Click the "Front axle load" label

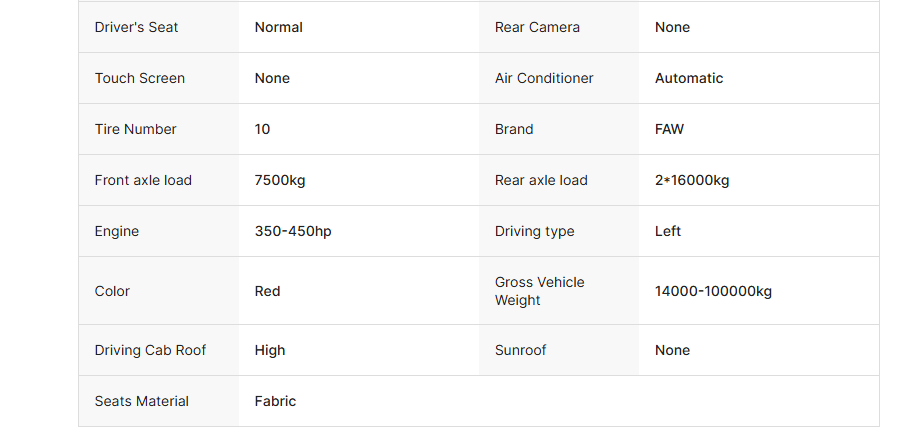143,180
